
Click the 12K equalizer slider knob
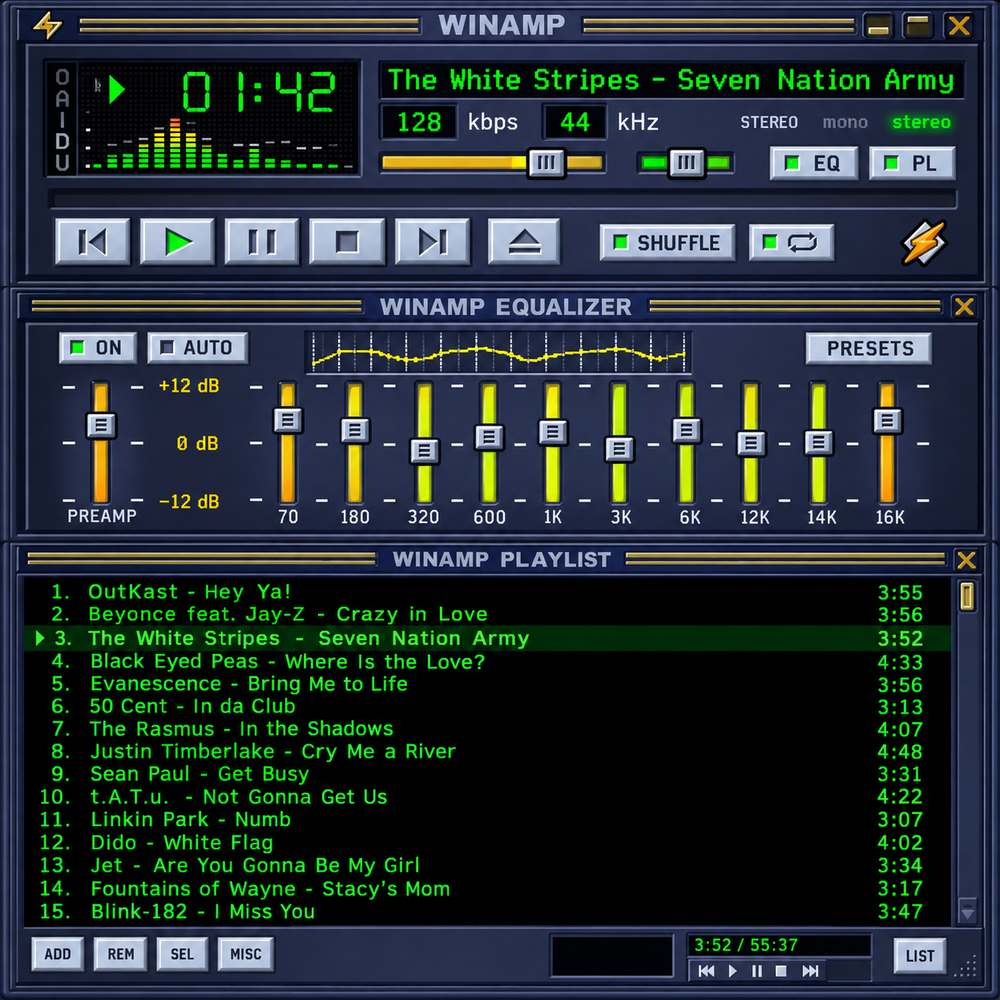click(751, 443)
